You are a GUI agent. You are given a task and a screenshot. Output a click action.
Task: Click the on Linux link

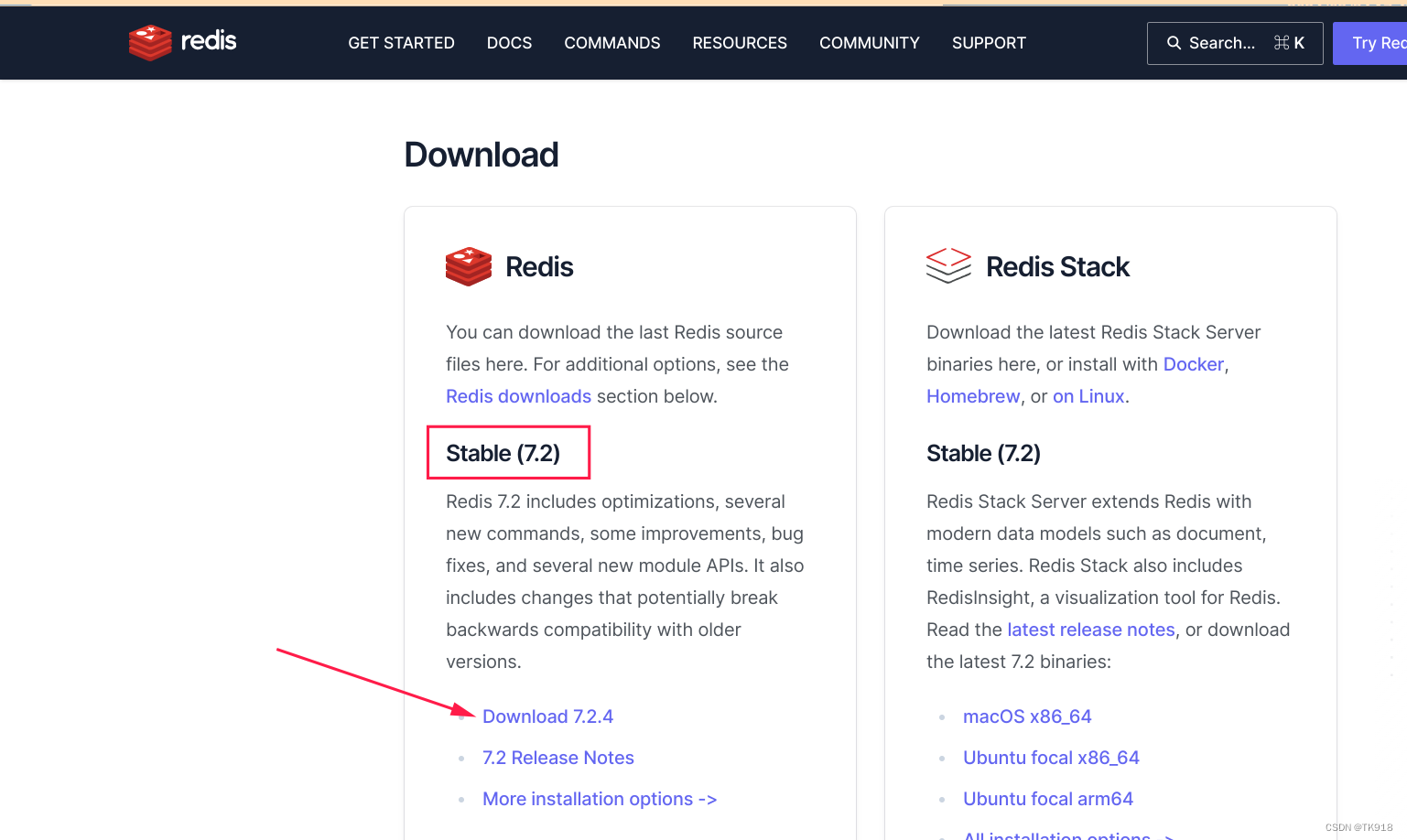coord(1088,396)
